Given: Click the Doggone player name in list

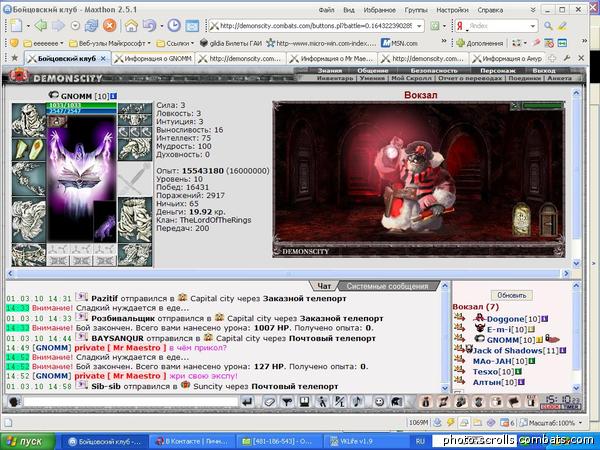Looking at the screenshot, I should coord(505,319).
